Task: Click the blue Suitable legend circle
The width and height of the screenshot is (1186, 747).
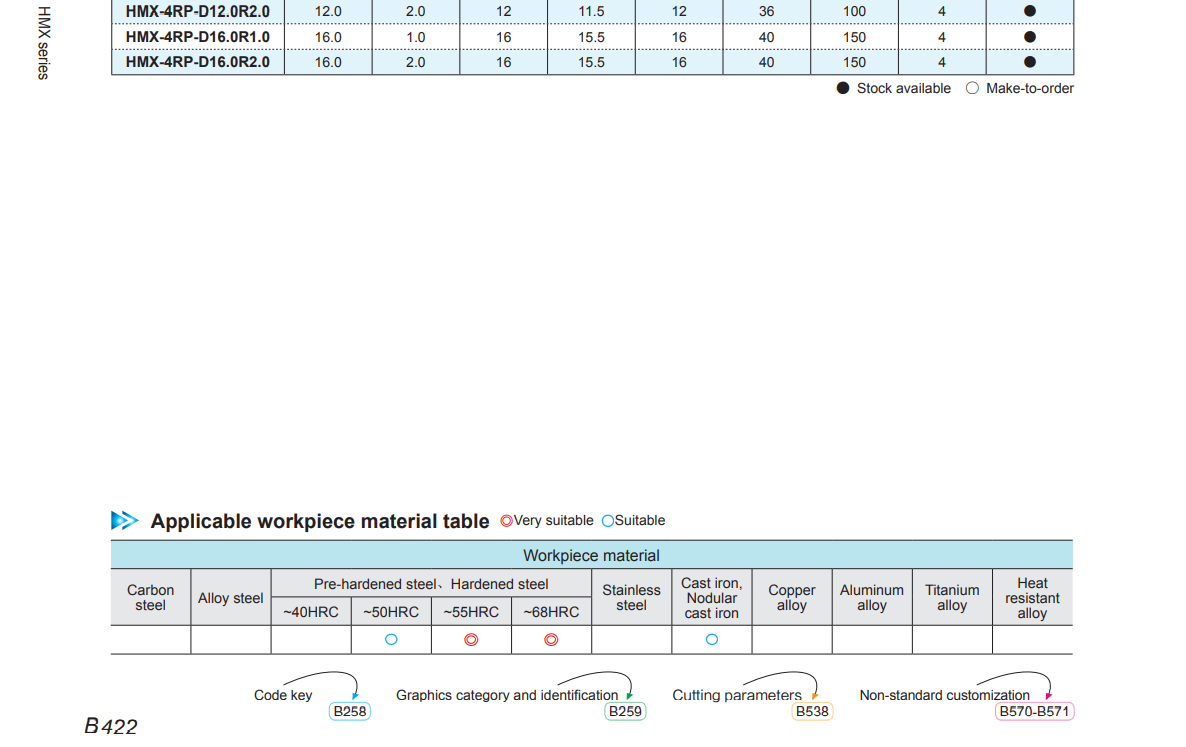Action: pos(607,521)
